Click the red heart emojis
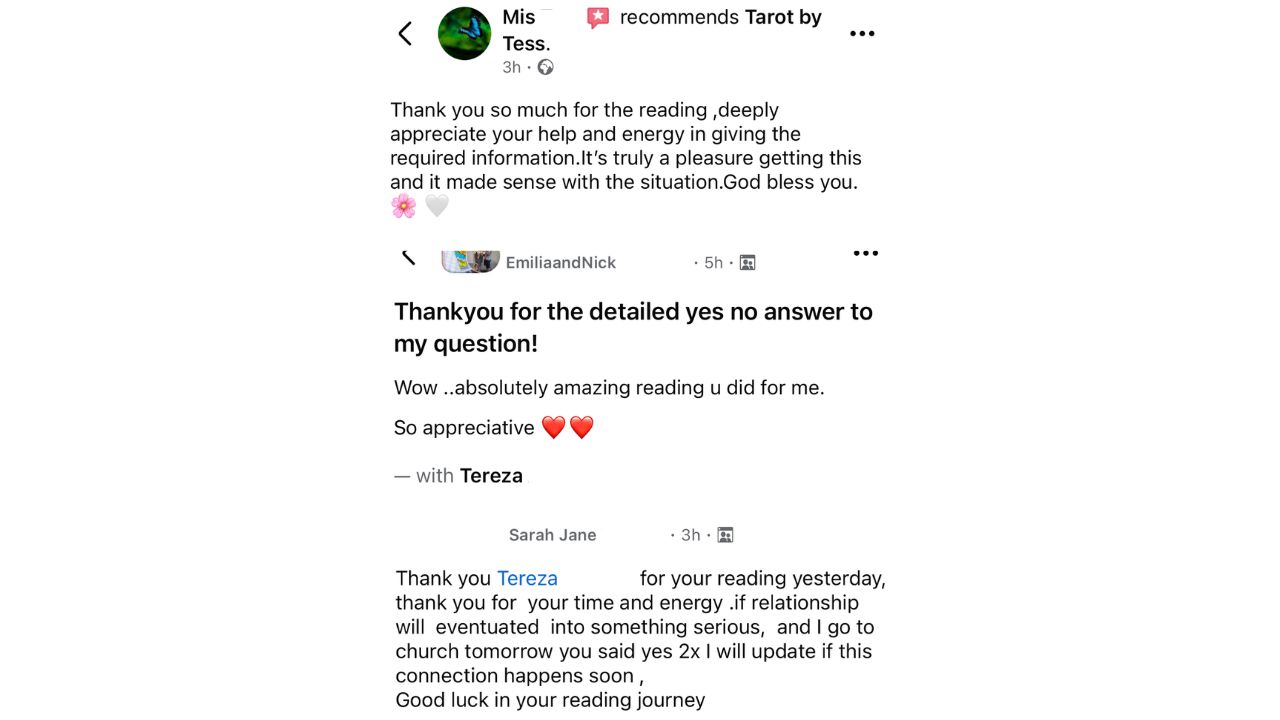 (x=568, y=428)
